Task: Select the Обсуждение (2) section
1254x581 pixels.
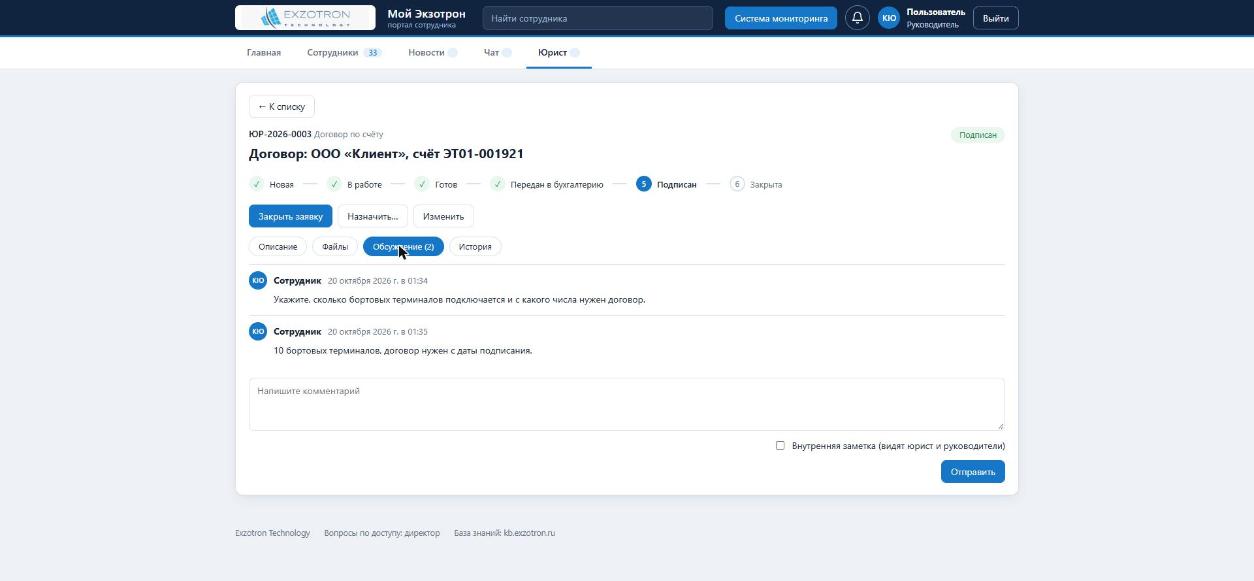Action: [x=403, y=246]
